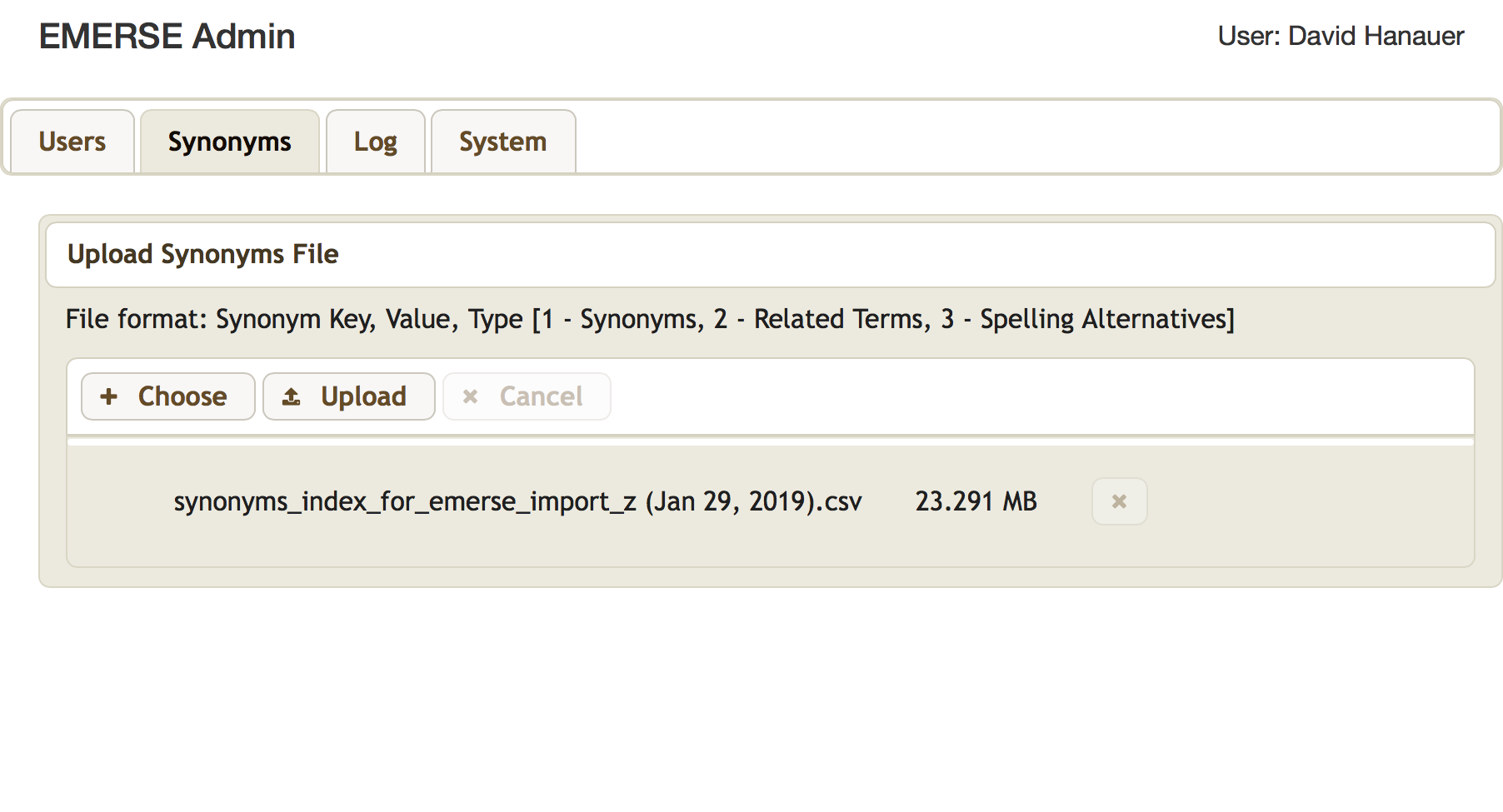Click the EMERSE Admin title
The height and width of the screenshot is (812, 1503).
click(167, 37)
